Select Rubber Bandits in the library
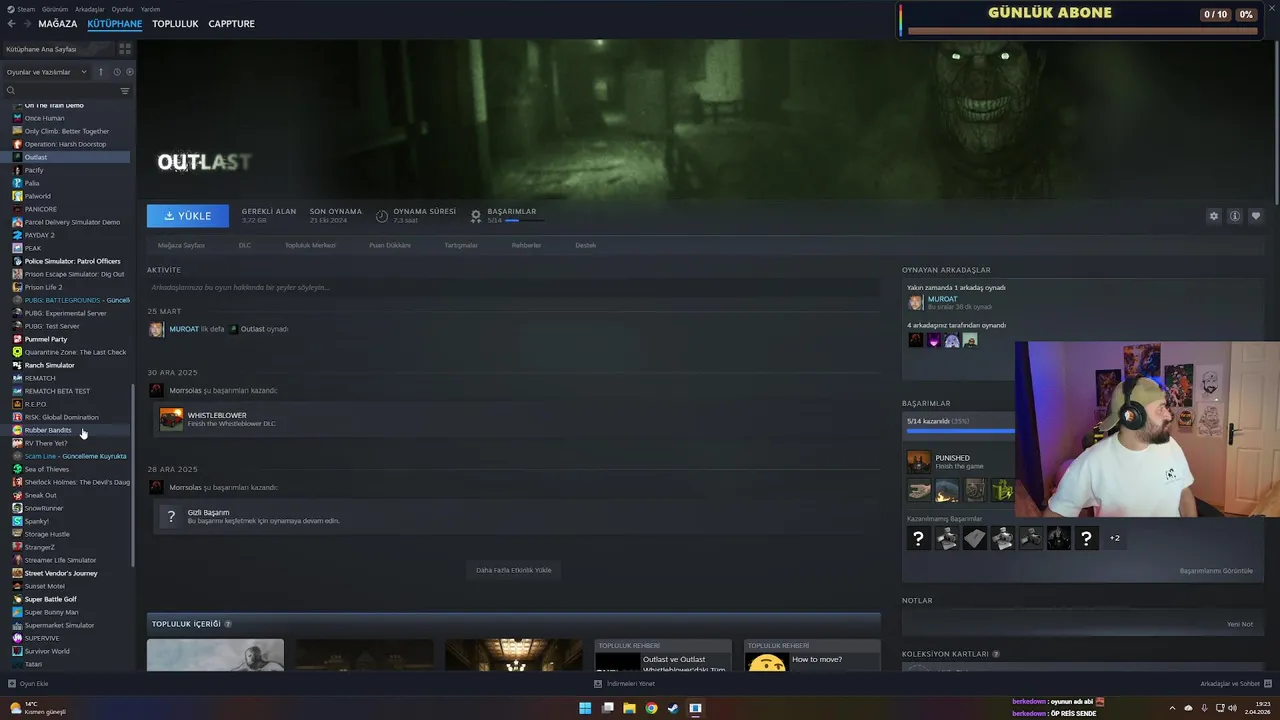 coord(48,430)
